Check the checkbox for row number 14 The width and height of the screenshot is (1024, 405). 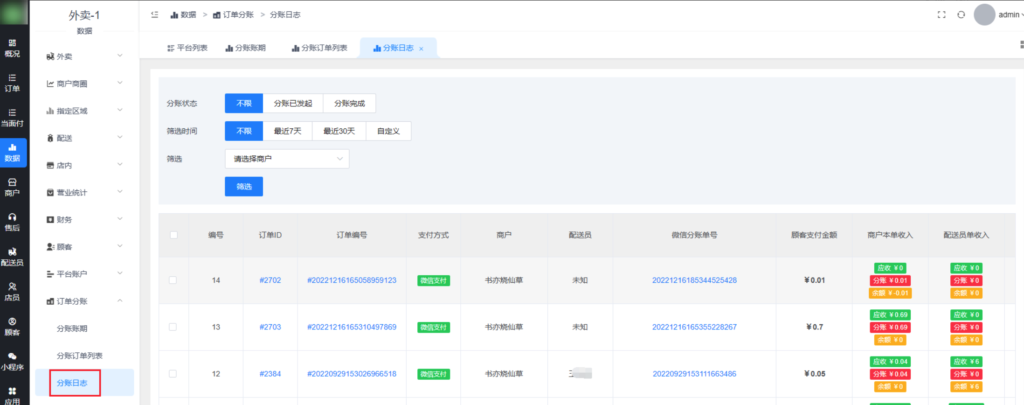click(173, 280)
